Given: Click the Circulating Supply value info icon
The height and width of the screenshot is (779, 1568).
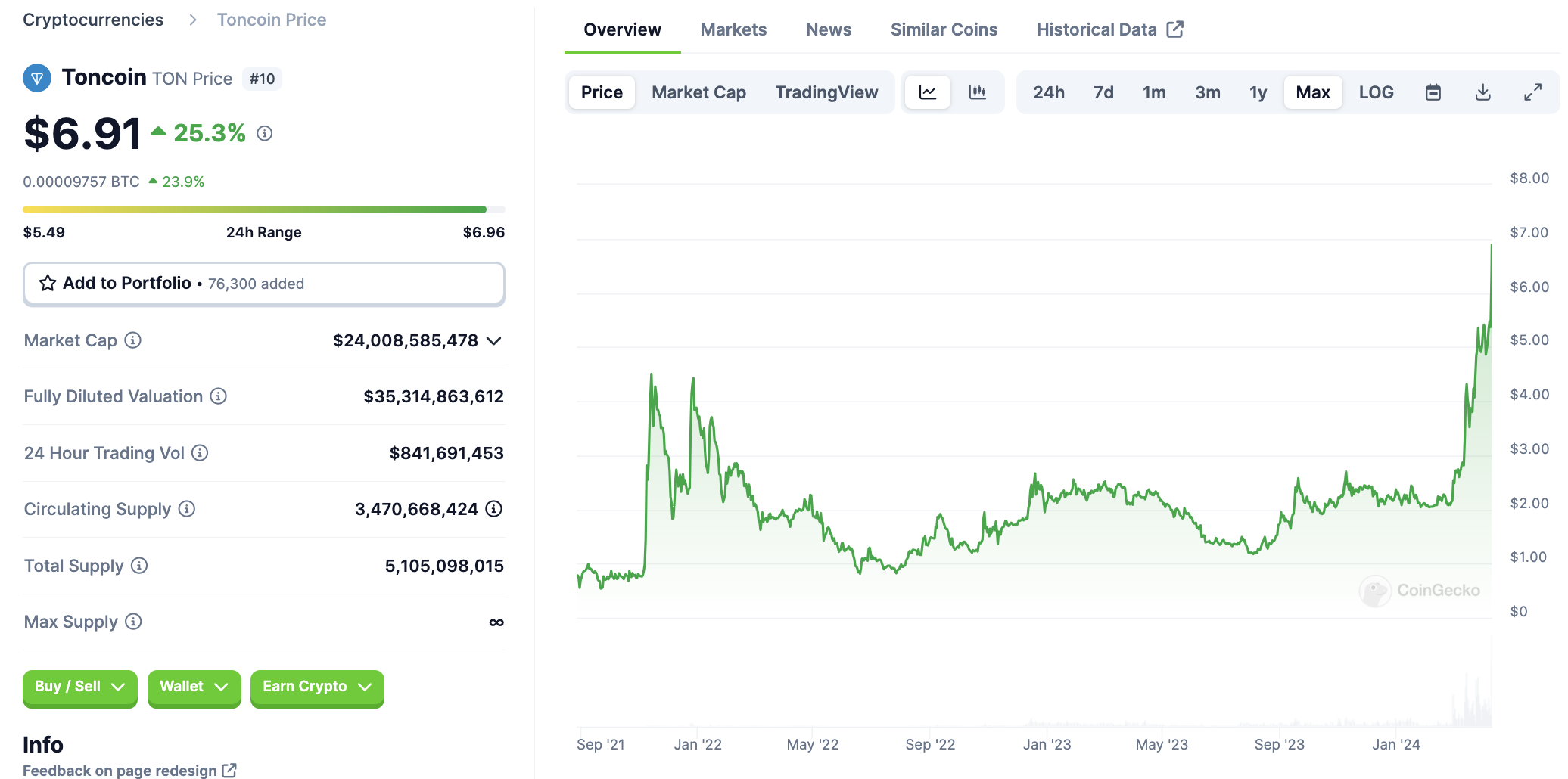Looking at the screenshot, I should (494, 509).
